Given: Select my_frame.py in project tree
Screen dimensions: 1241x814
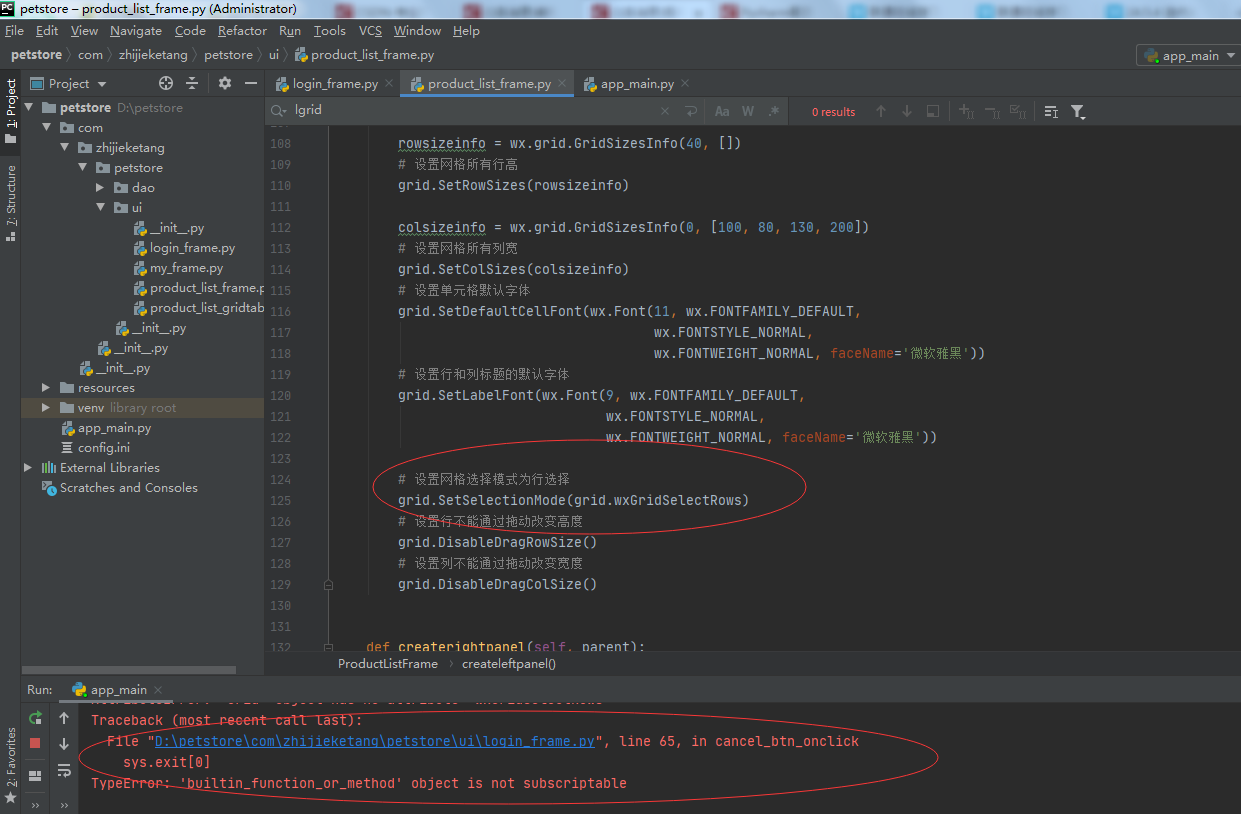Looking at the screenshot, I should click(x=186, y=267).
